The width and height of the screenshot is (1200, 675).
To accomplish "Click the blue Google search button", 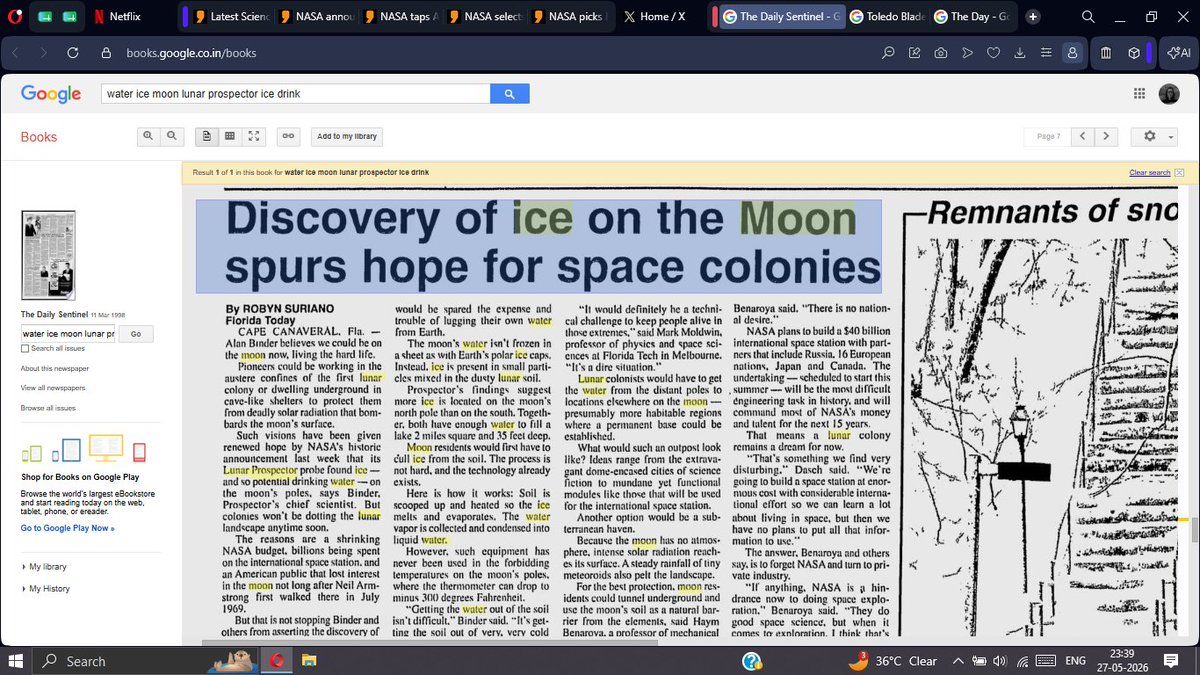I will (x=509, y=94).
